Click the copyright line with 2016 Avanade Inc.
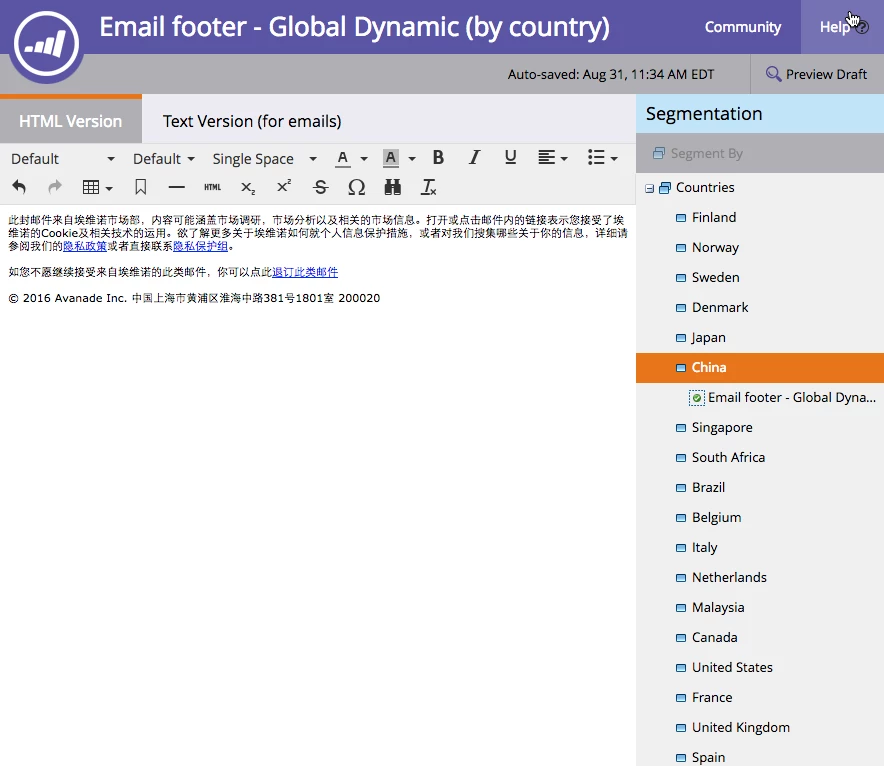 click(195, 298)
